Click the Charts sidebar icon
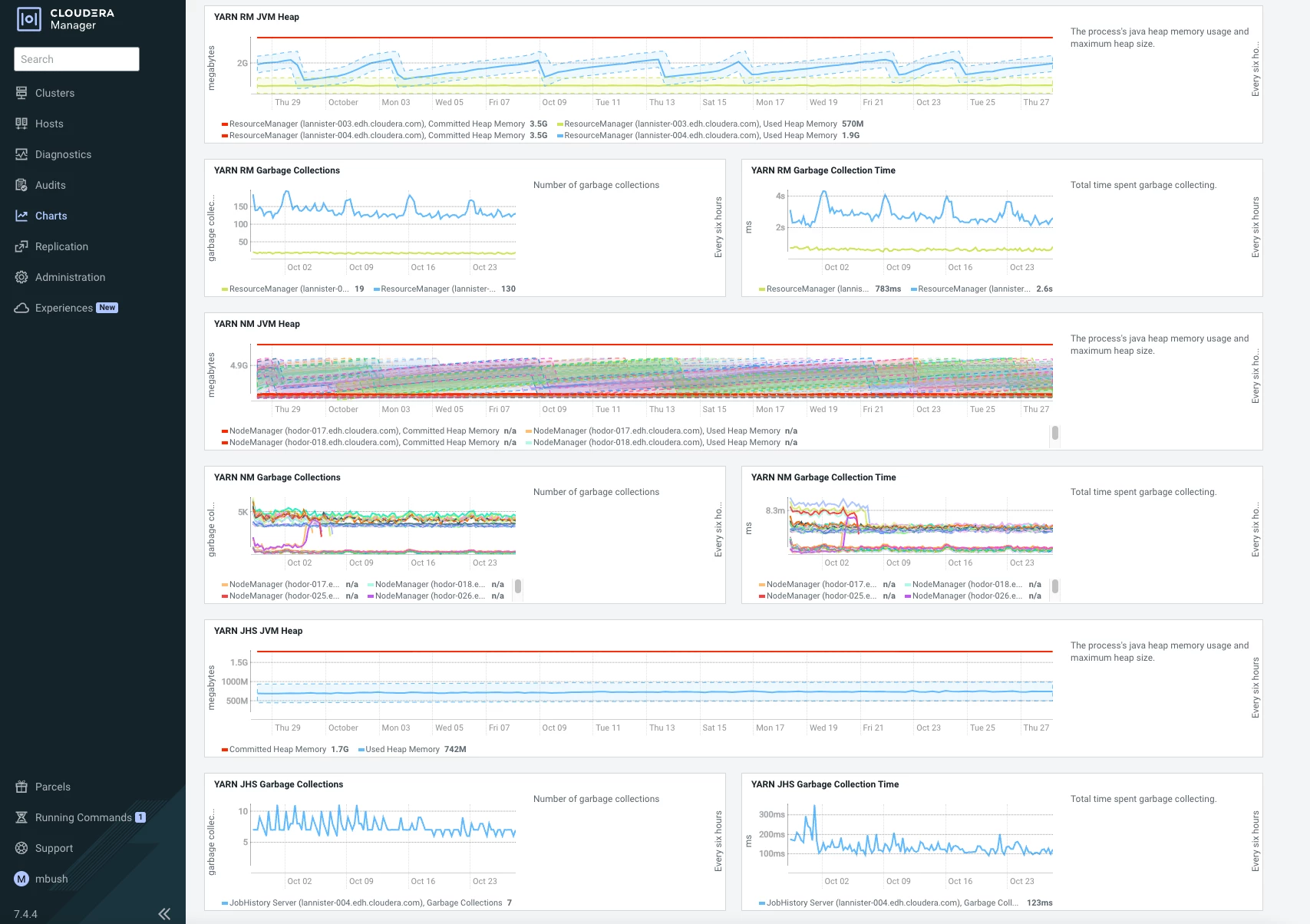Screen dimensions: 1310x924 coord(21,216)
